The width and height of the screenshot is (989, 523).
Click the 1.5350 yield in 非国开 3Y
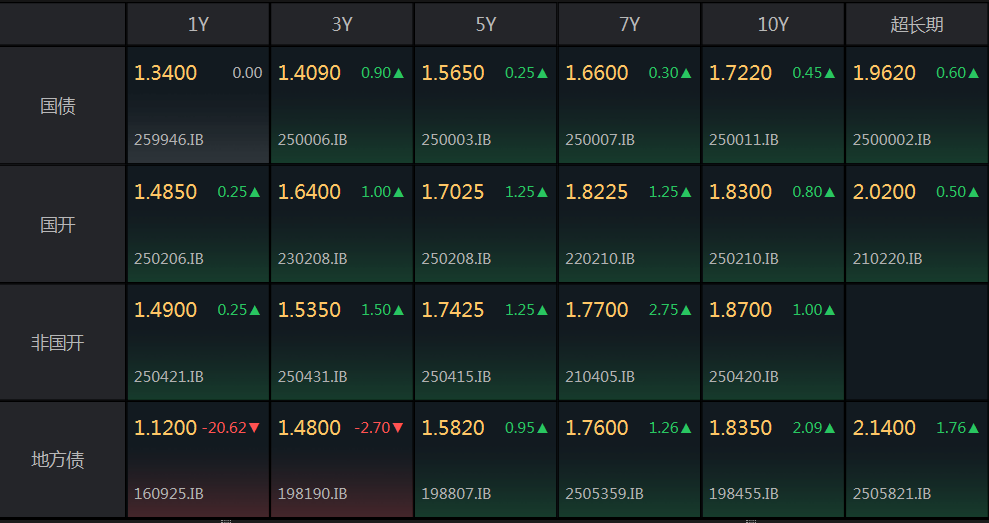coord(309,310)
